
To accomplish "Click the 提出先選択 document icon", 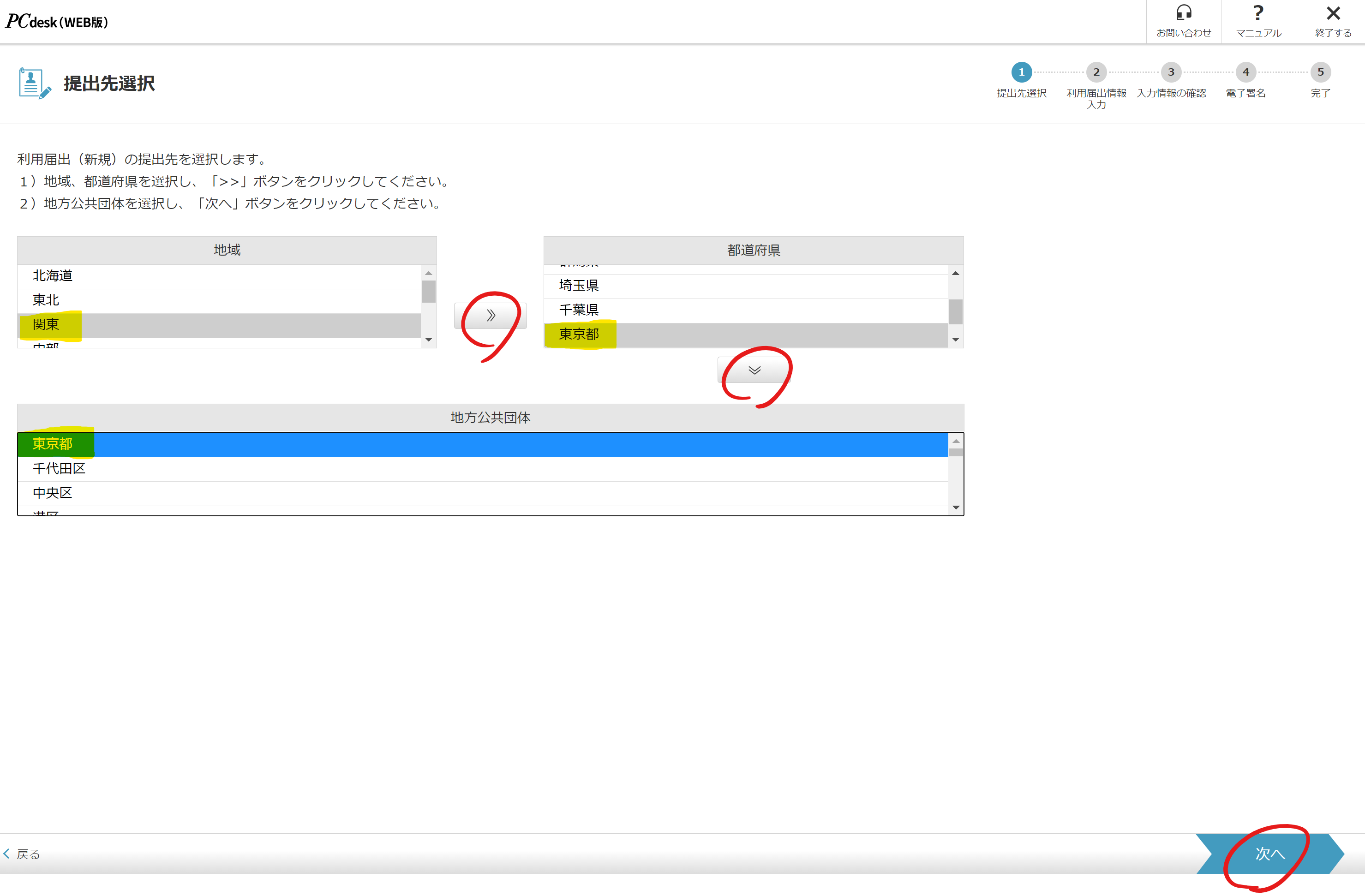I will [35, 84].
